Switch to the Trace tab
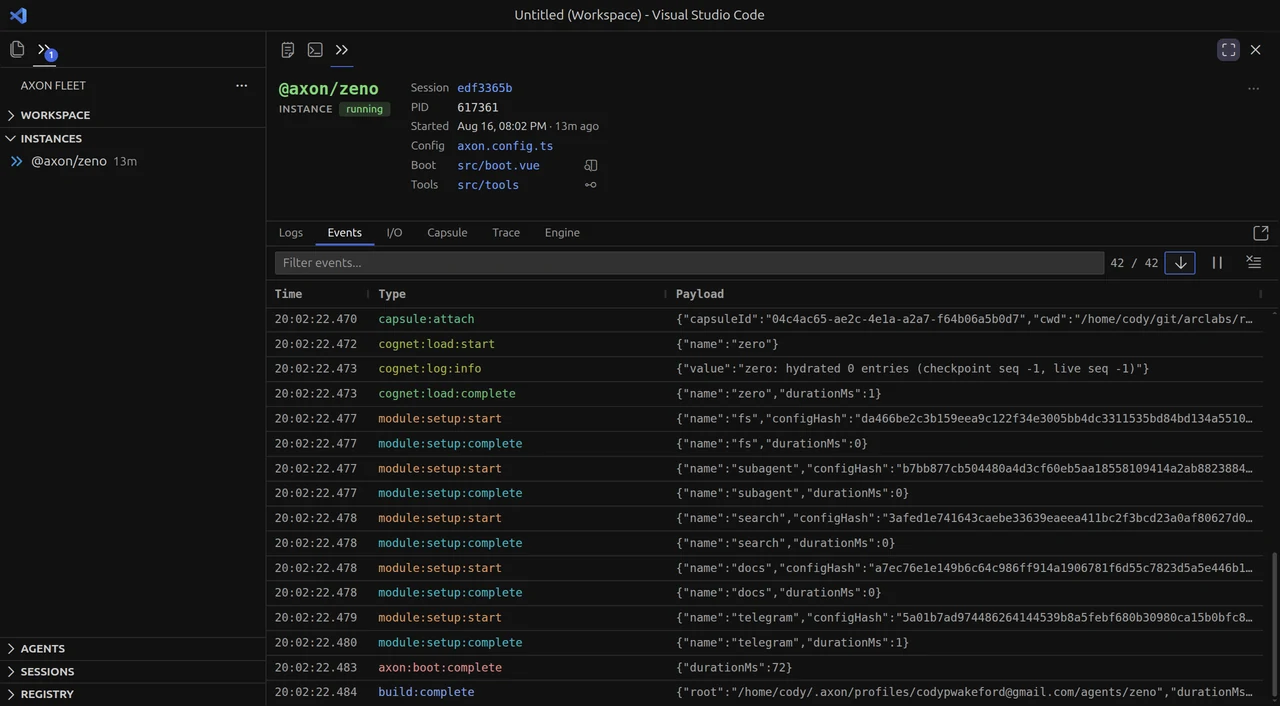Viewport: 1280px width, 706px height. pyautogui.click(x=506, y=232)
